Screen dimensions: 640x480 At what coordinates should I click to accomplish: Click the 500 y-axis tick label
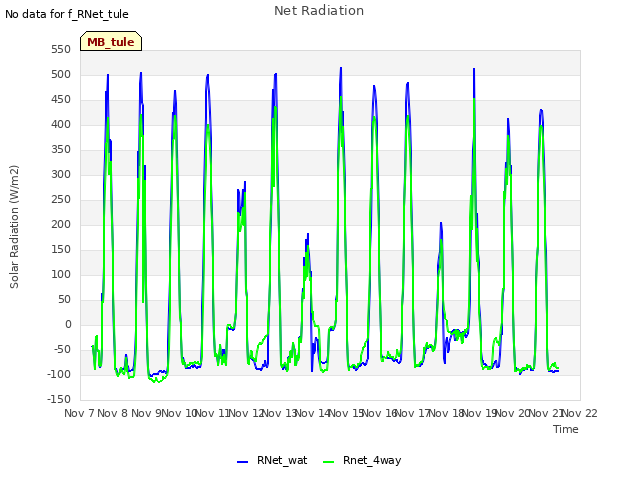[61, 74]
